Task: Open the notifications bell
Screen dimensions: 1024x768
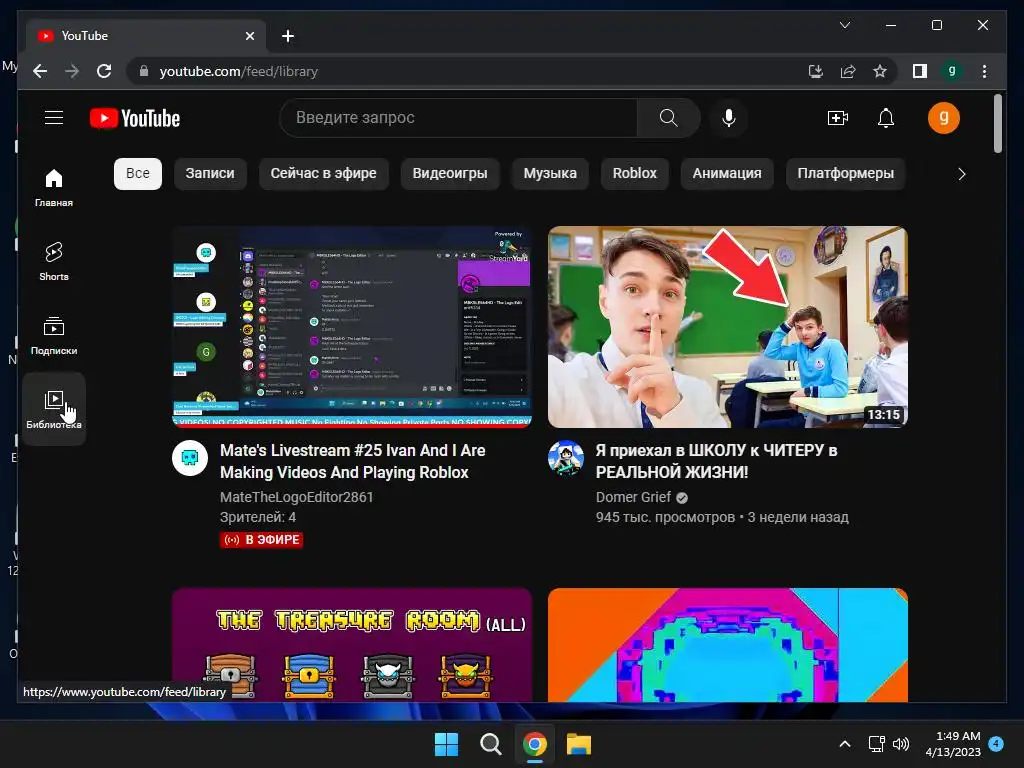Action: [x=886, y=118]
